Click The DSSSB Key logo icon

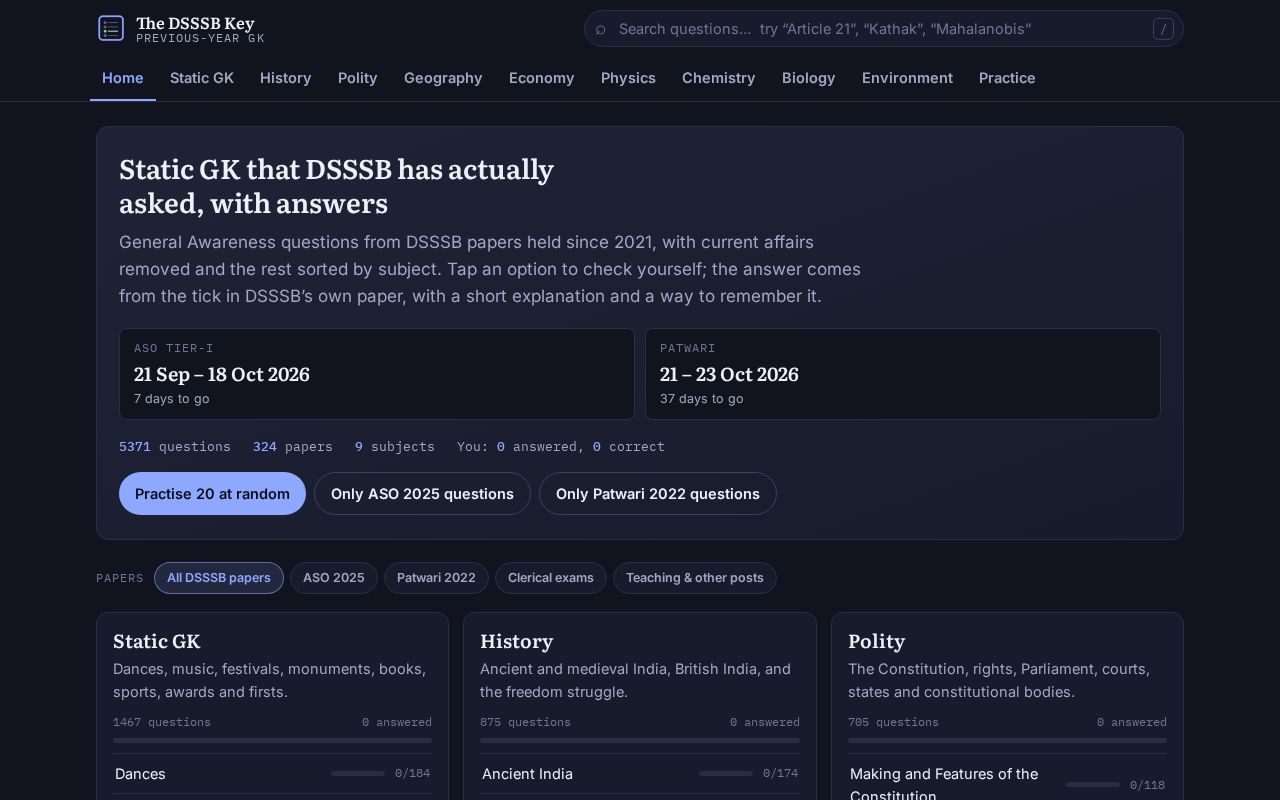[111, 28]
